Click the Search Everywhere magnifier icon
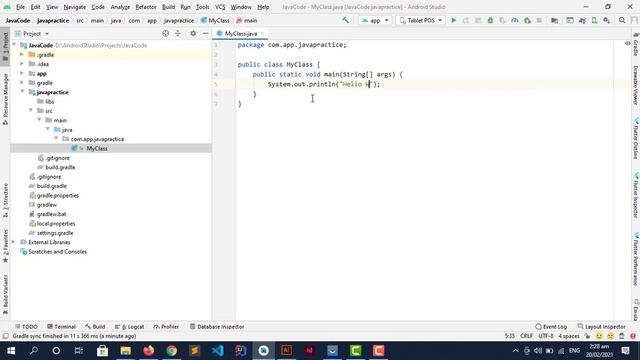640x360 pixels. click(622, 20)
